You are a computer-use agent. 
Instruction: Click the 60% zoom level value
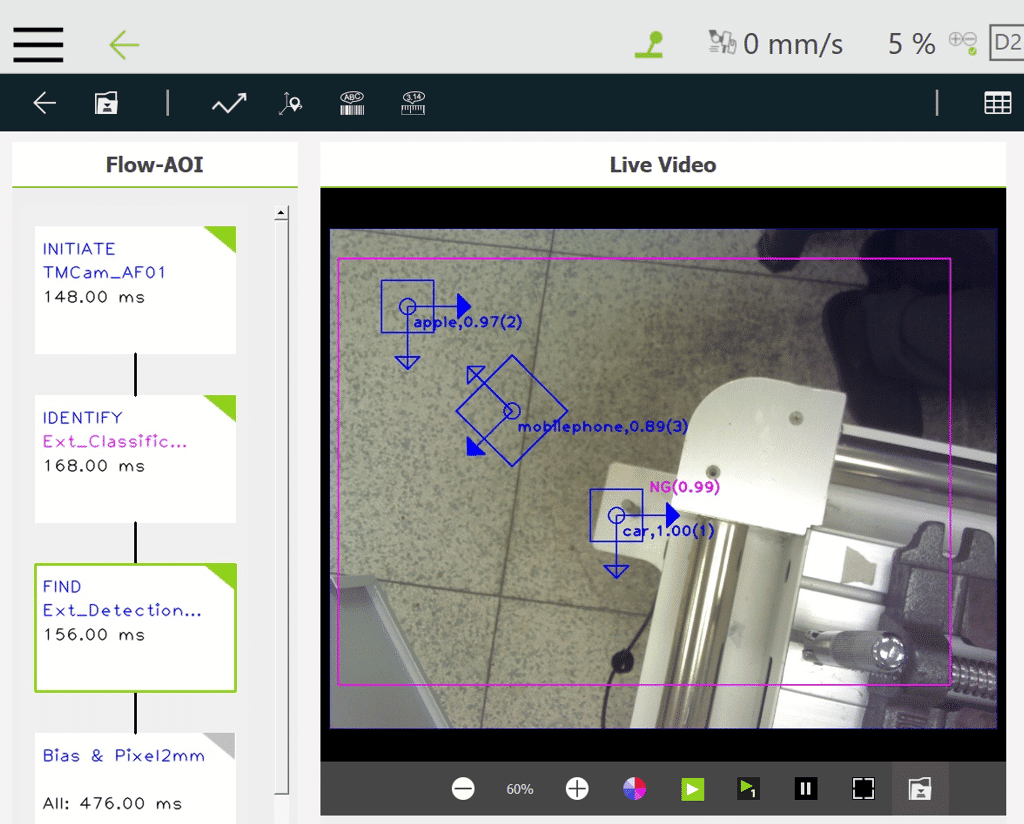coord(520,789)
